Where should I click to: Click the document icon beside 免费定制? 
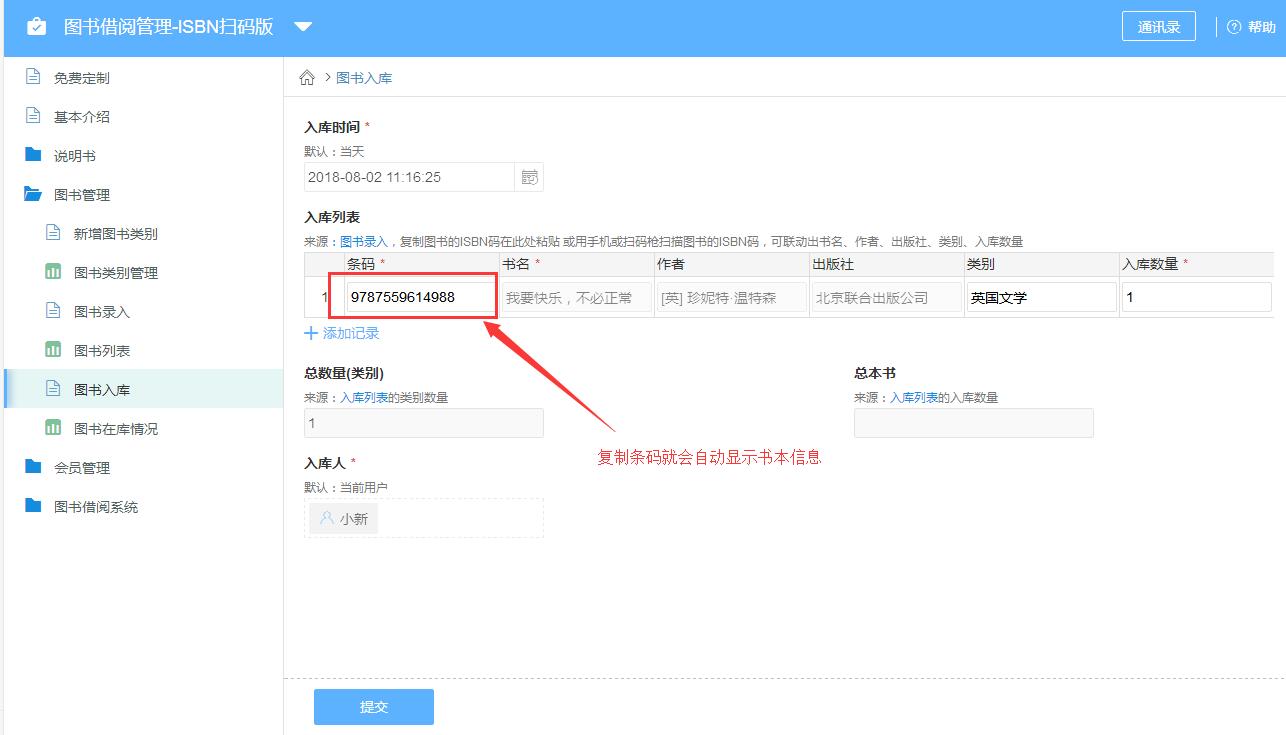(33, 77)
